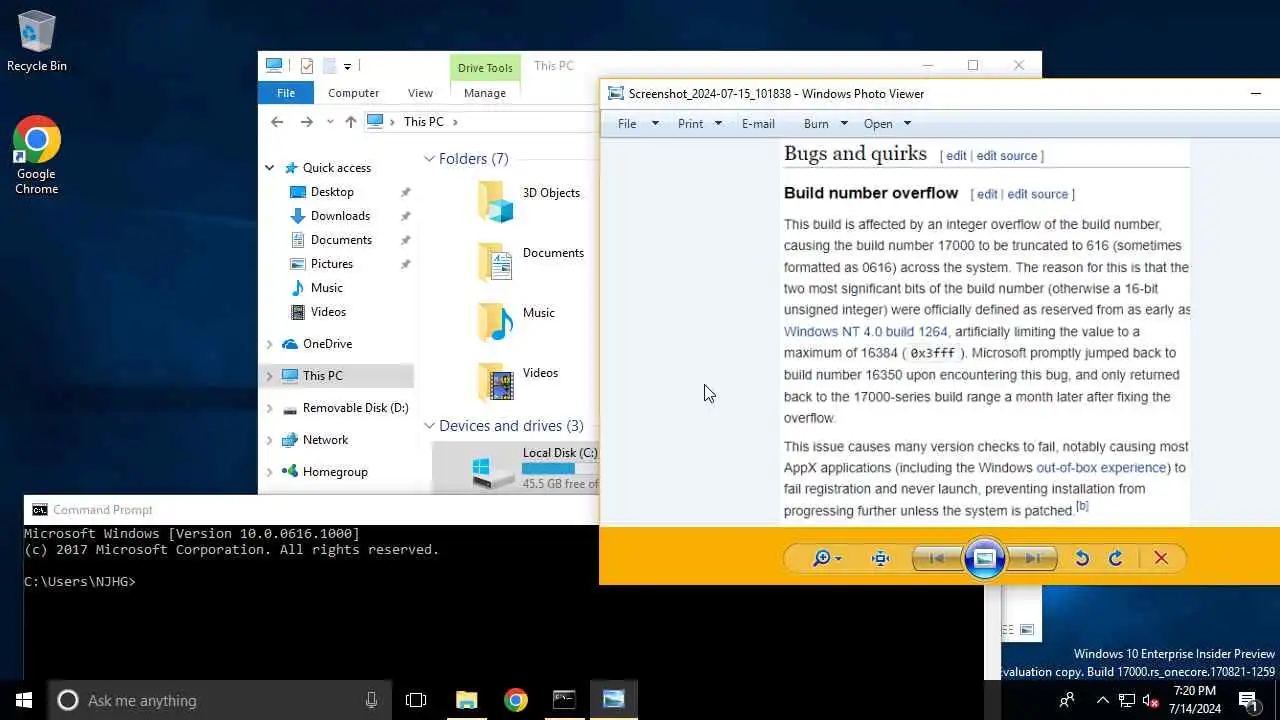
Task: Switch to Command Prompt taskbar button
Action: pyautogui.click(x=565, y=700)
